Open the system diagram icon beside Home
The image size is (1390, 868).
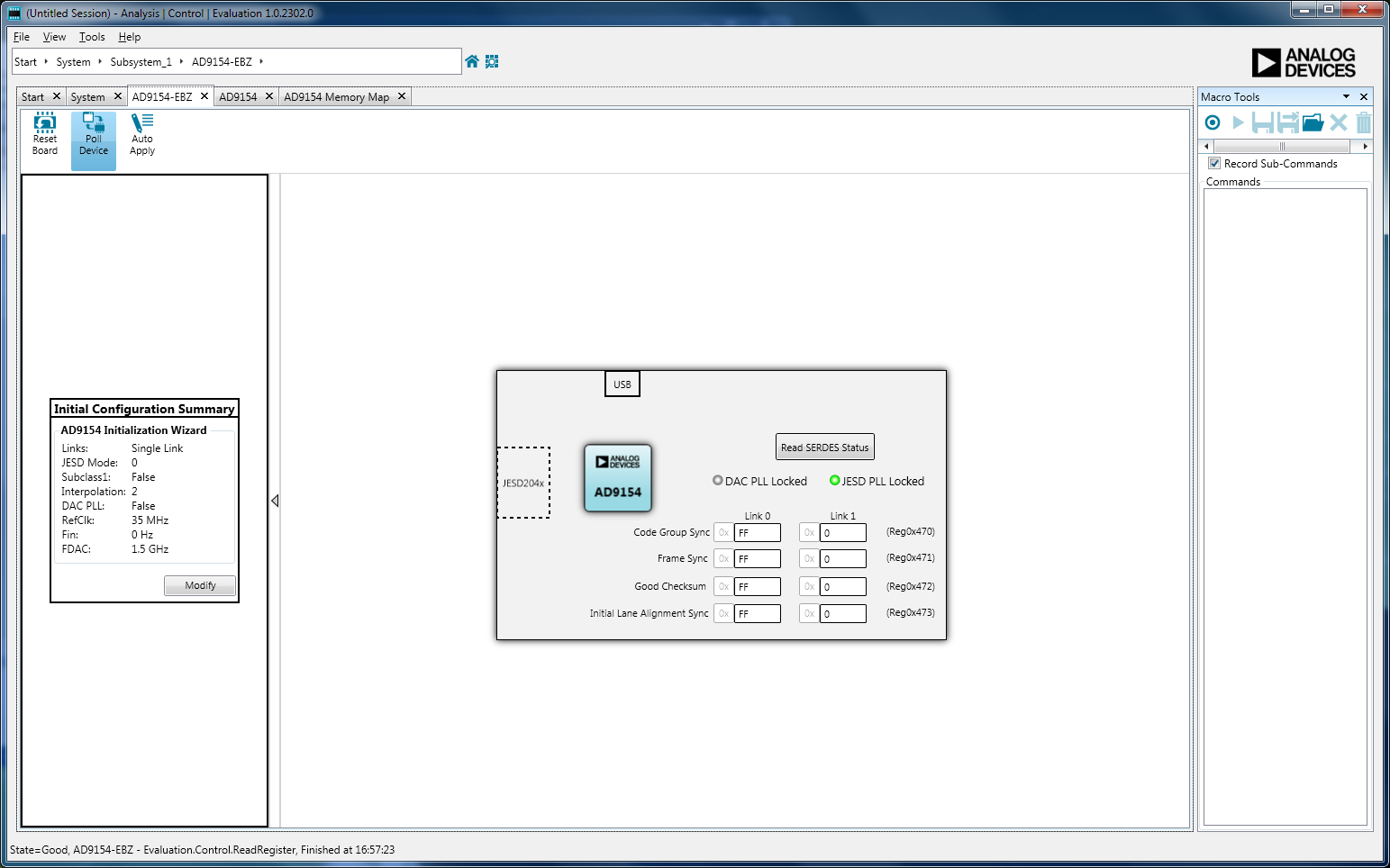coord(492,61)
